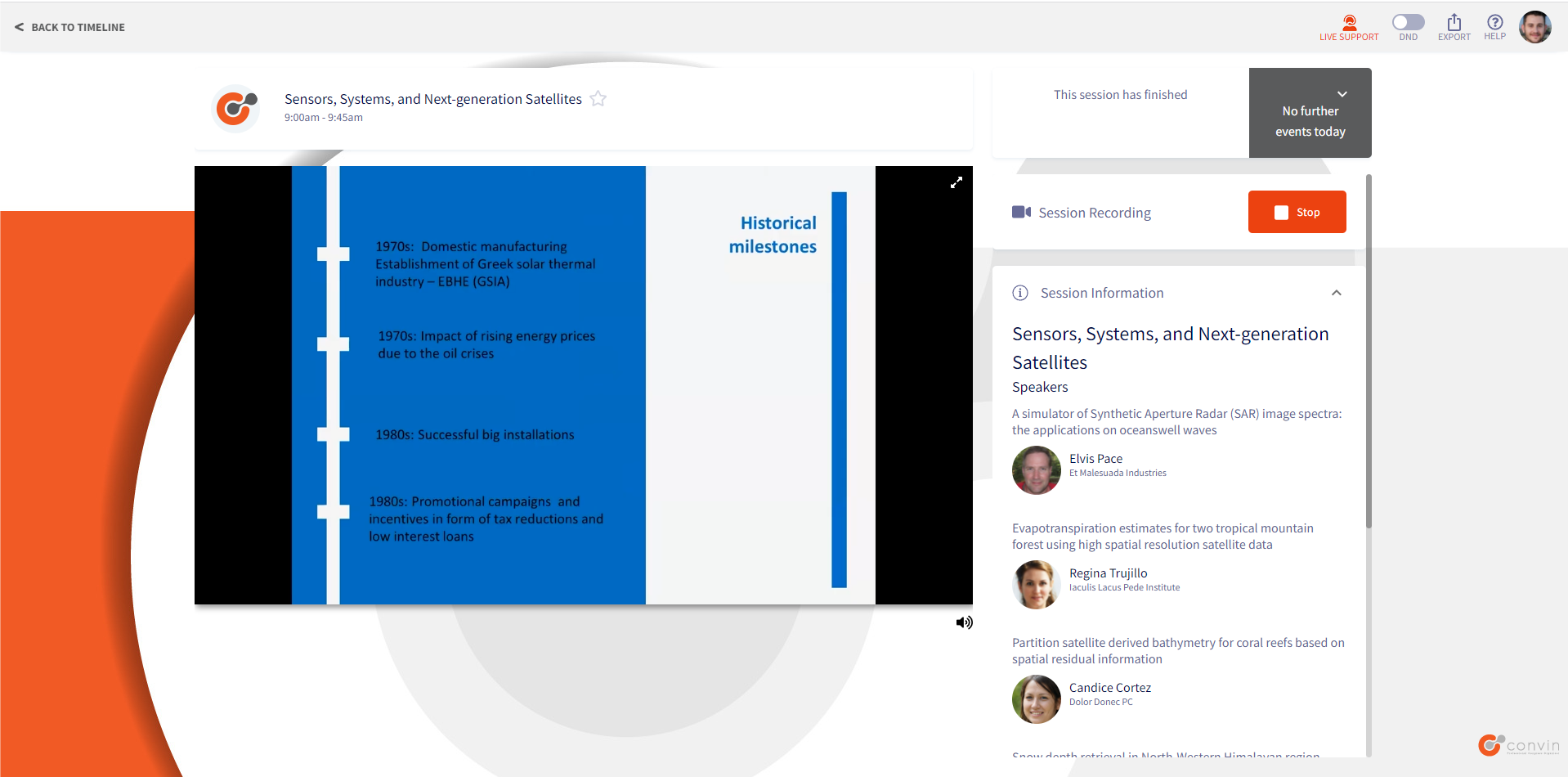The height and width of the screenshot is (777, 1568).
Task: Open Regina Trujillo speaker profile photo
Action: [1036, 585]
